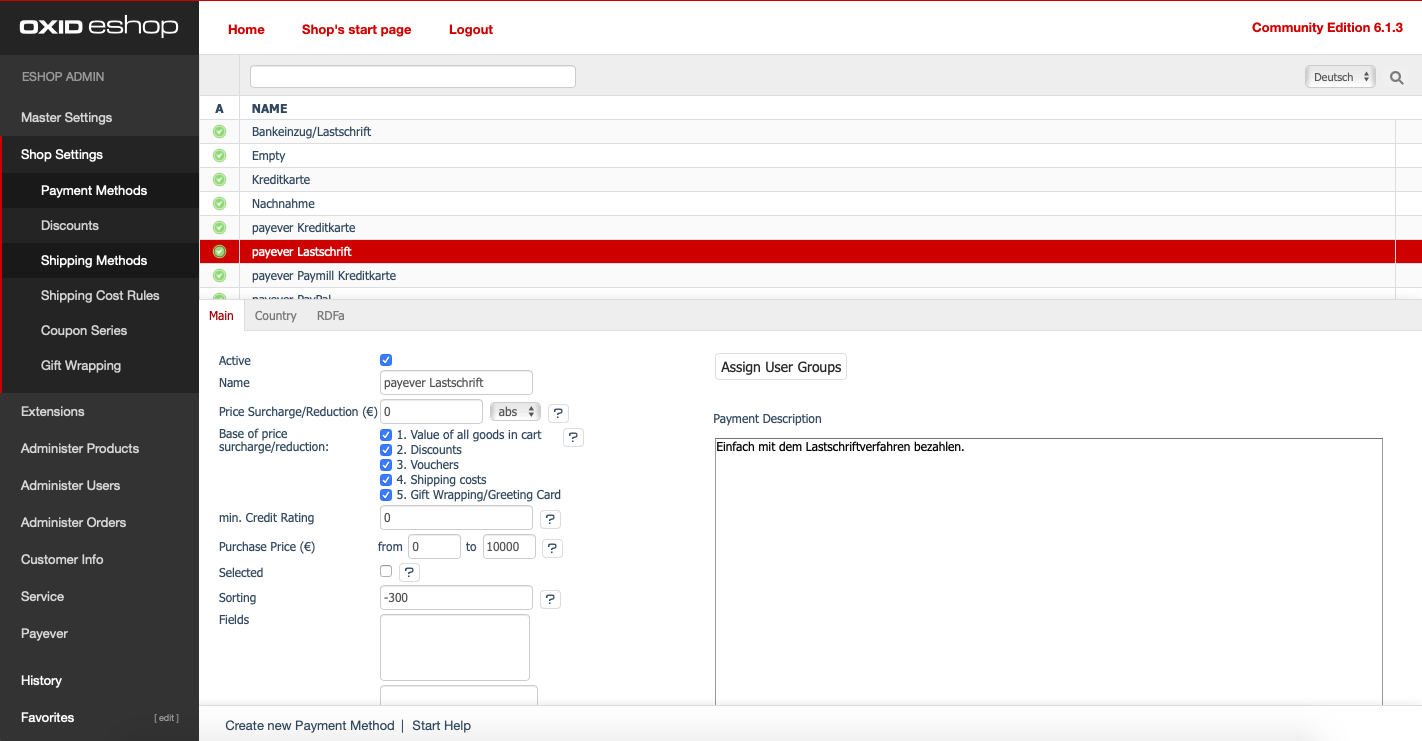Click the Logout link

click(471, 30)
